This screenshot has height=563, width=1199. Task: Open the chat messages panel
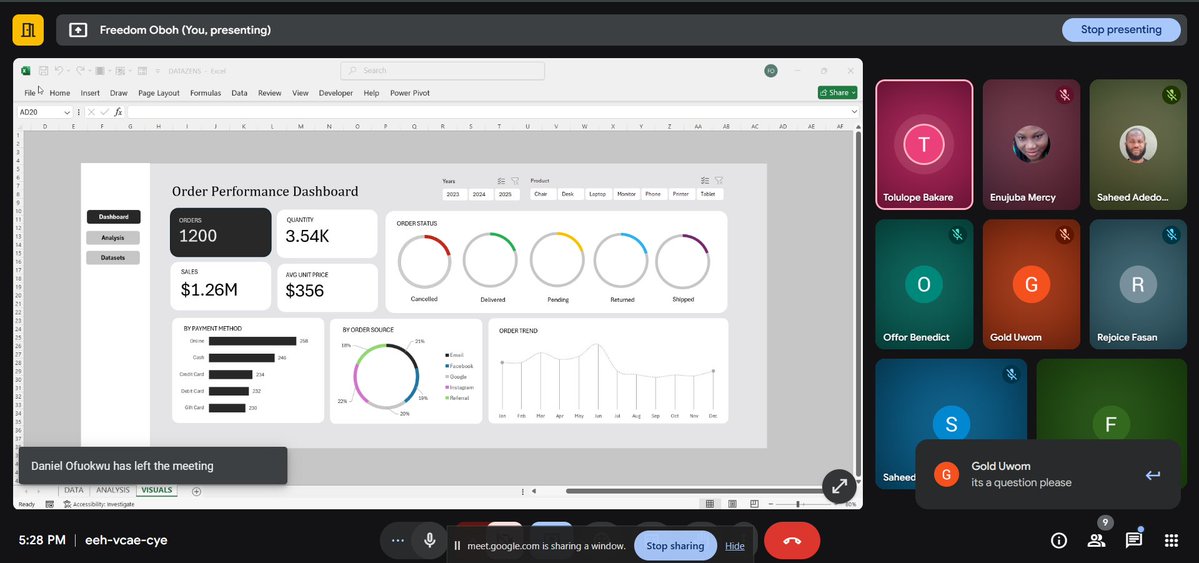point(1134,540)
